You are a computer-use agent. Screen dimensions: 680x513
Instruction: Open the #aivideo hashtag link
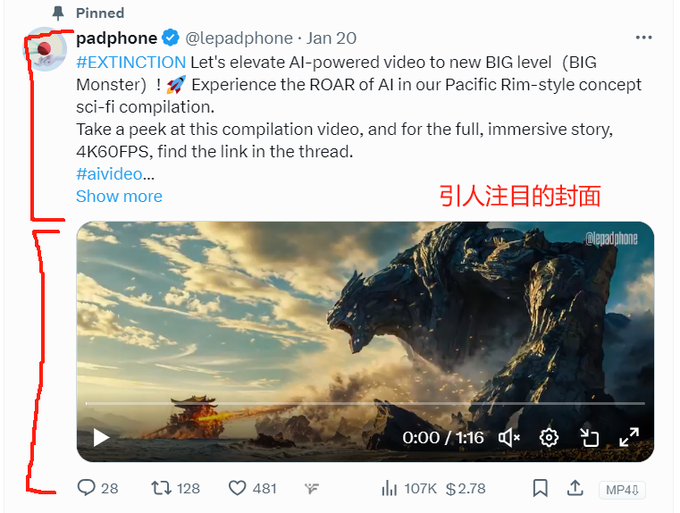coord(109,174)
